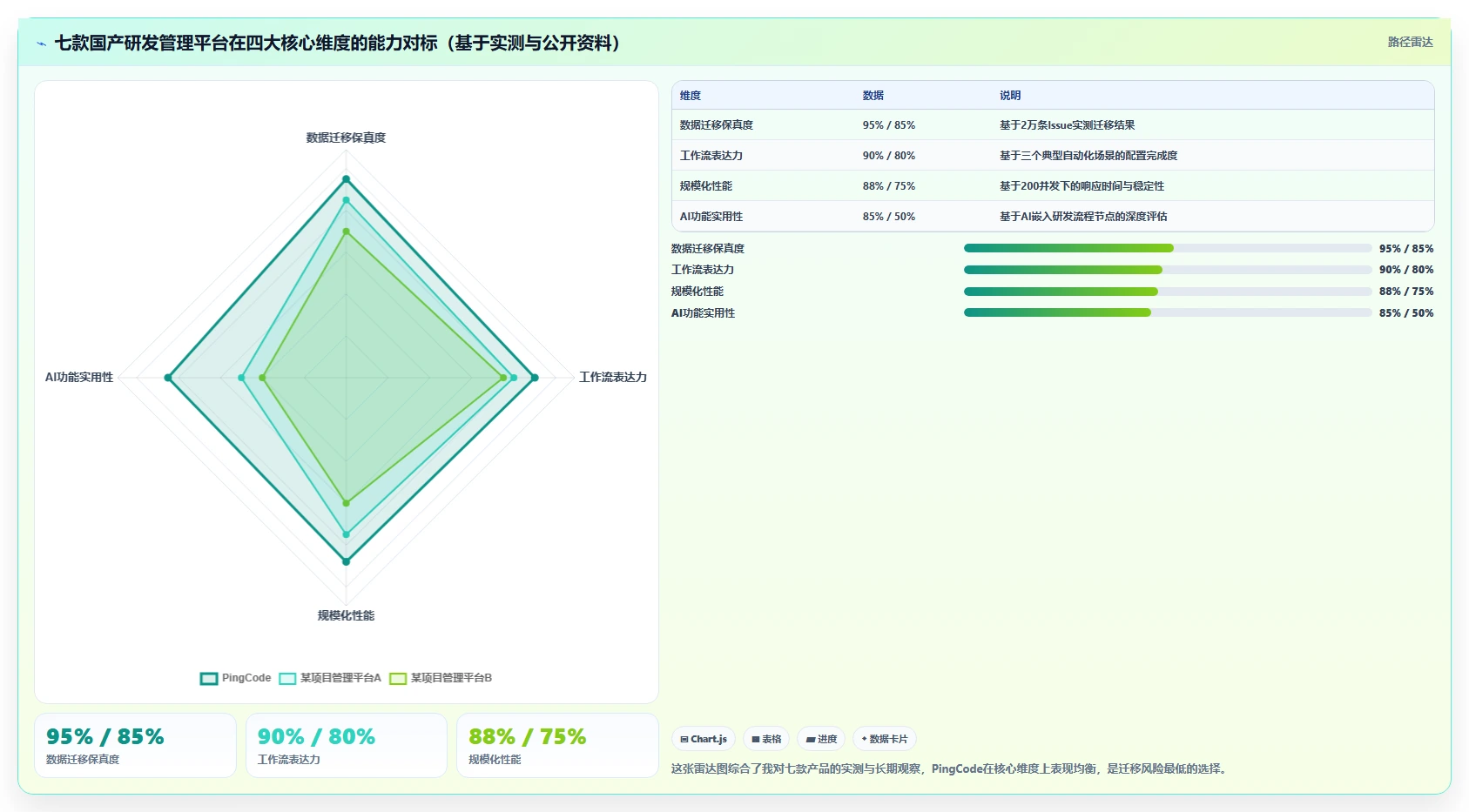Image resolution: width=1469 pixels, height=812 pixels.
Task: Click the radar axis label 规模化性能
Action: (346, 615)
